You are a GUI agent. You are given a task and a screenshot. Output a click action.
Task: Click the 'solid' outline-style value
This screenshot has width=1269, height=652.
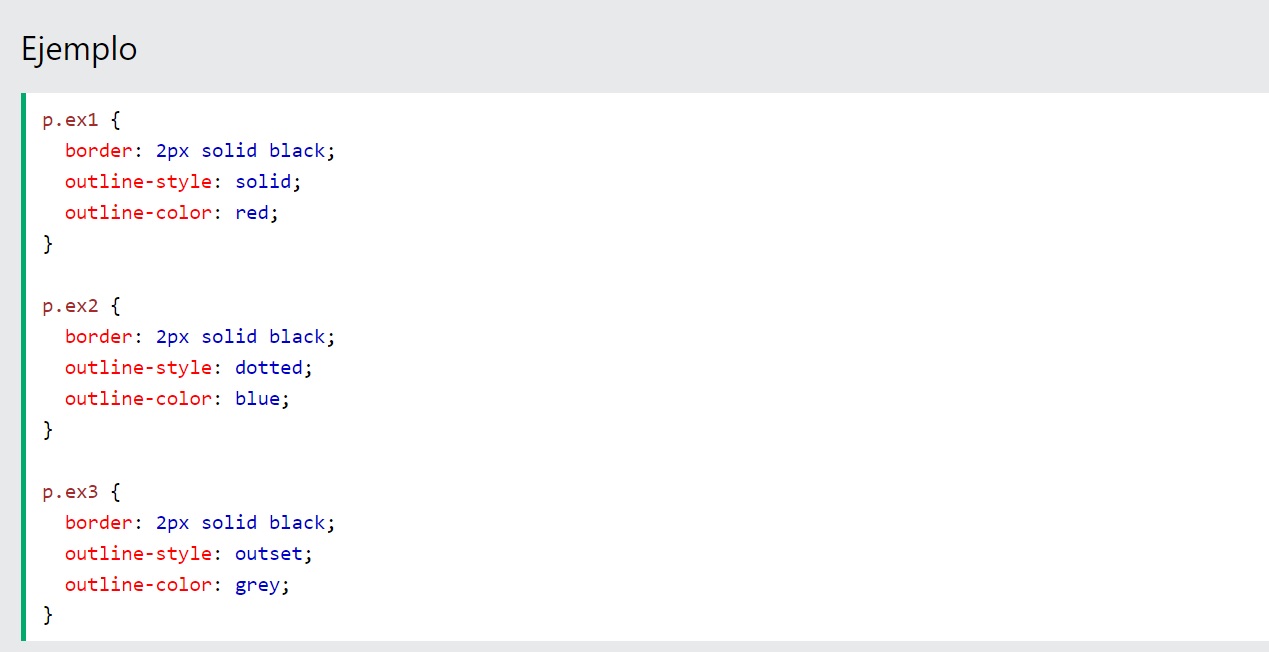click(264, 182)
